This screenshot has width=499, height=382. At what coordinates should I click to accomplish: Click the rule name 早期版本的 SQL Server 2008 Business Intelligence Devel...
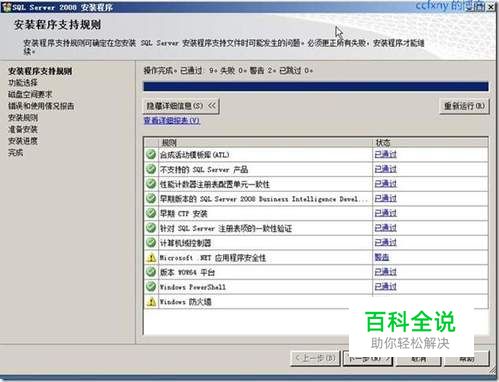pyautogui.click(x=264, y=199)
